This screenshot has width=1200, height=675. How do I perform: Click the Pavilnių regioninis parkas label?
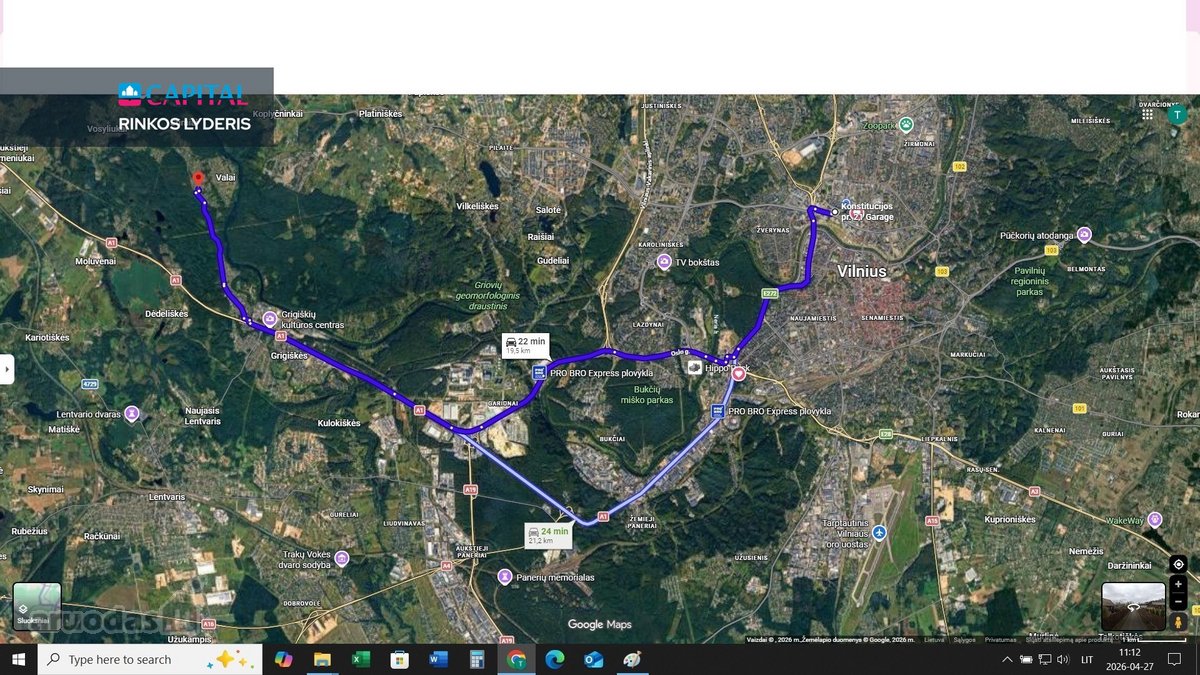pos(1029,281)
